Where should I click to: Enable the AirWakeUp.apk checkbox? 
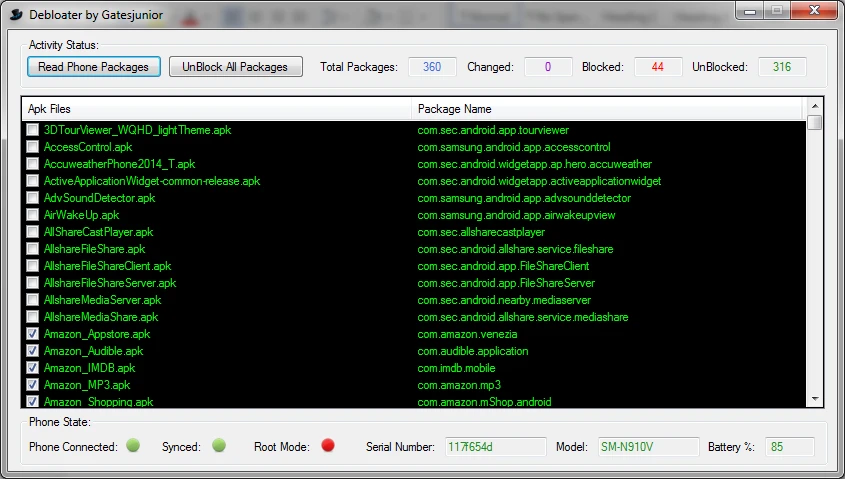pos(33,215)
